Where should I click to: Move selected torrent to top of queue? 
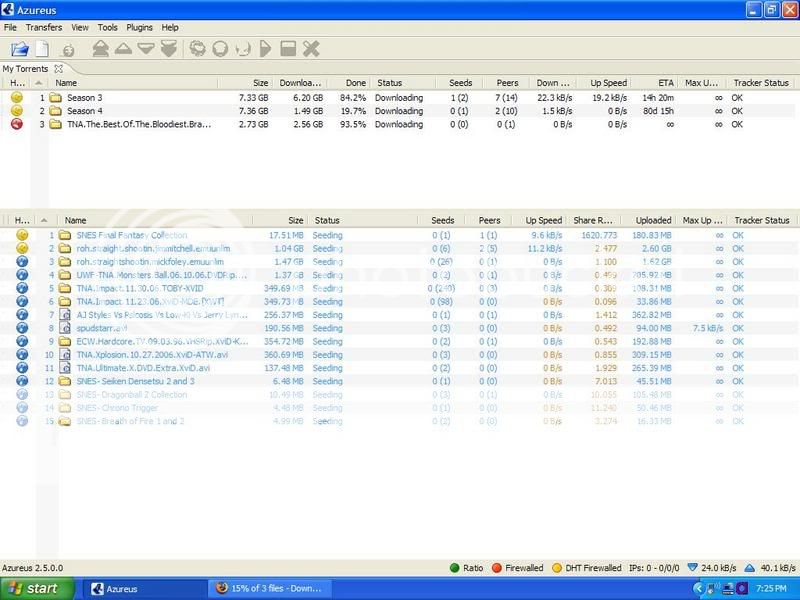tap(101, 49)
